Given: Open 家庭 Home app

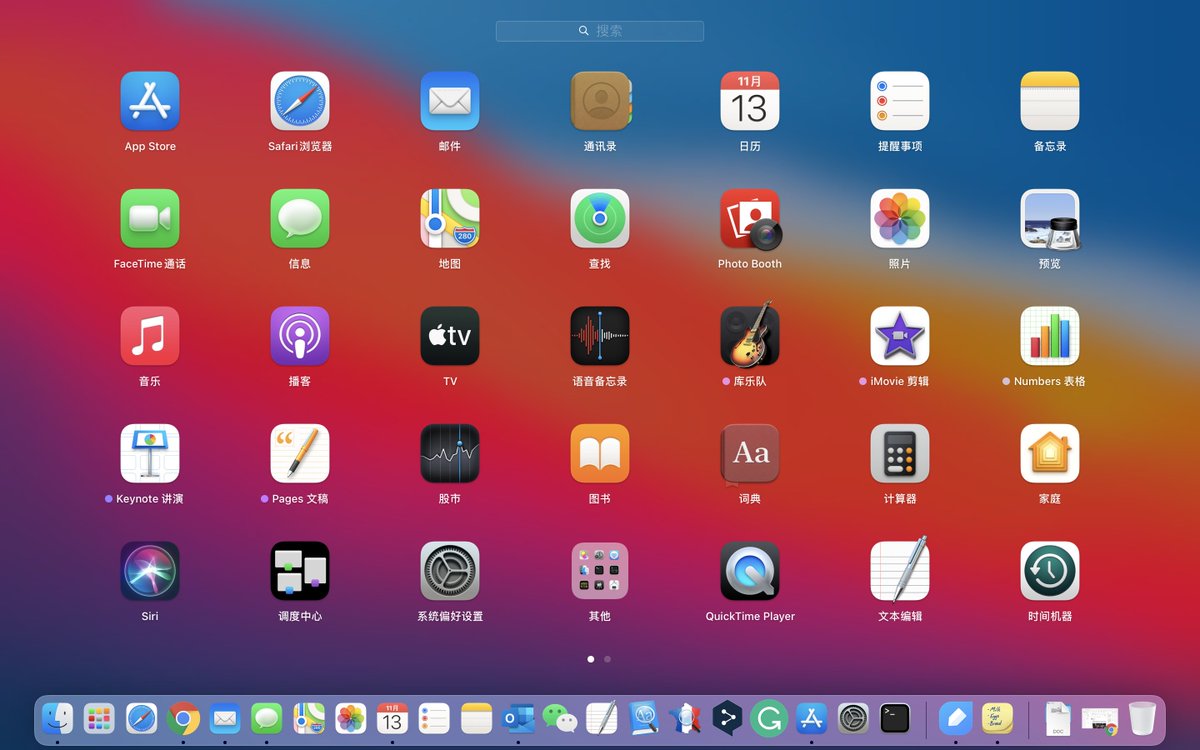Looking at the screenshot, I should point(1050,453).
